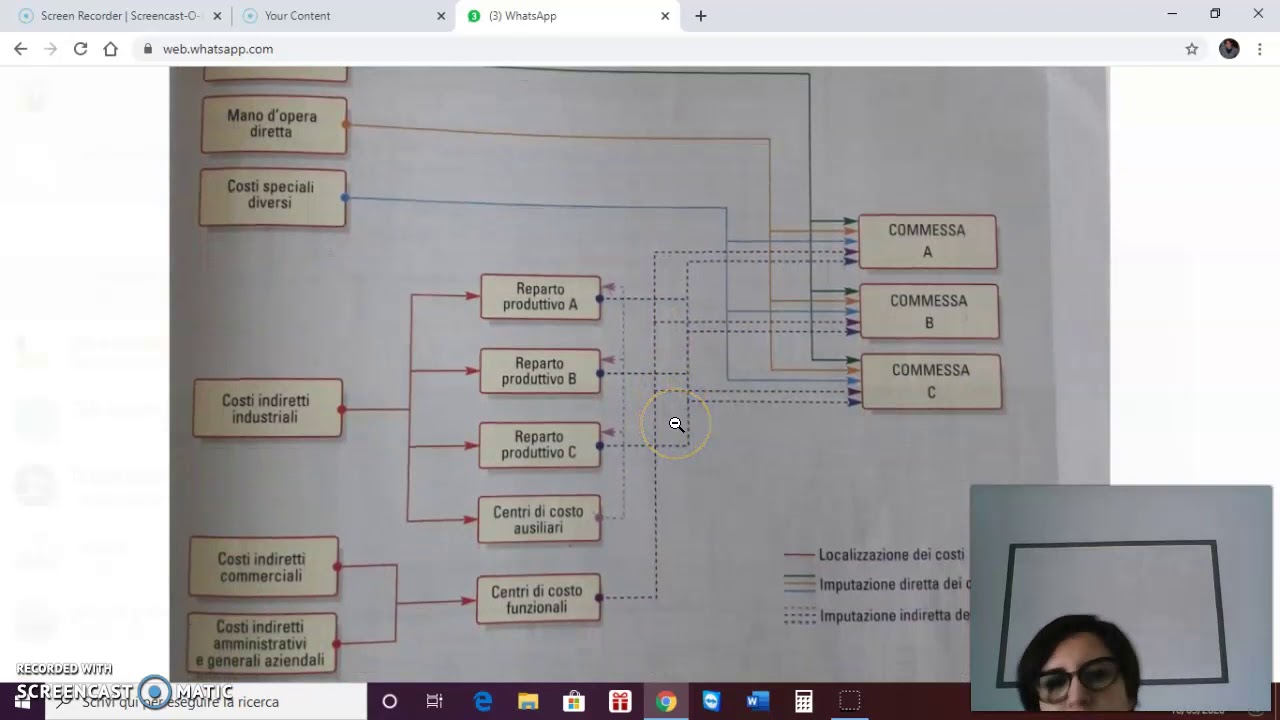Open Cortana from the taskbar circle icon
The image size is (1280, 720).
[390, 702]
